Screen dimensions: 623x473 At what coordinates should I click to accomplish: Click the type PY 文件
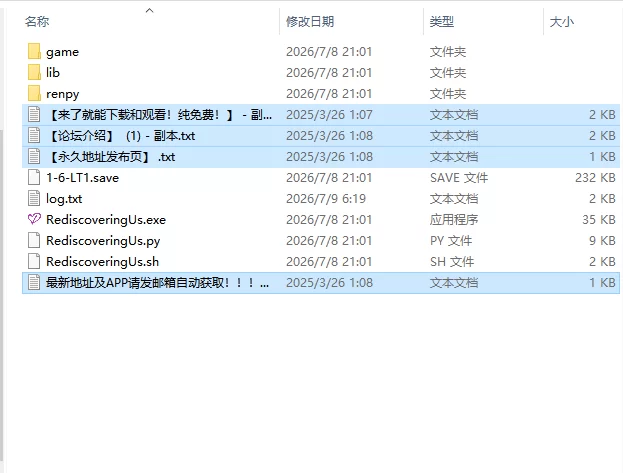(451, 241)
